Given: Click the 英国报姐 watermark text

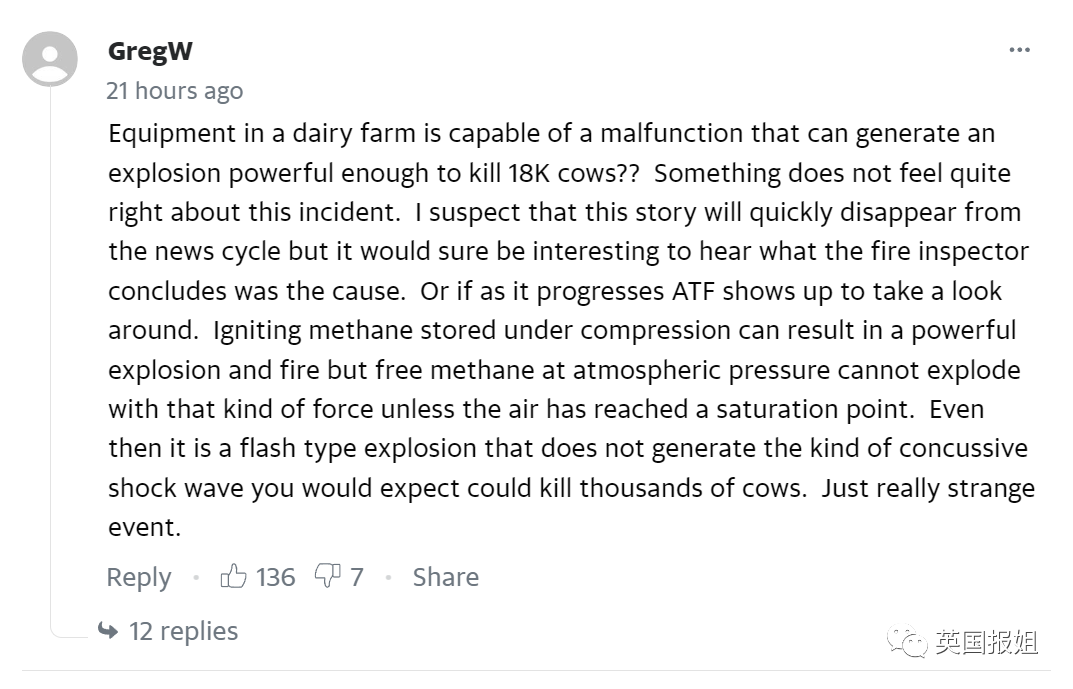Looking at the screenshot, I should (986, 642).
